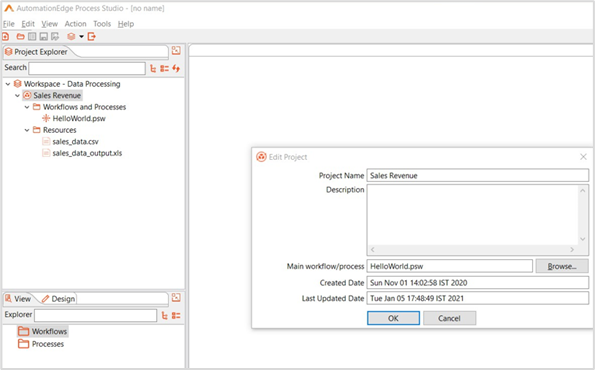Collapse the Resources folder chevron

(x=27, y=130)
